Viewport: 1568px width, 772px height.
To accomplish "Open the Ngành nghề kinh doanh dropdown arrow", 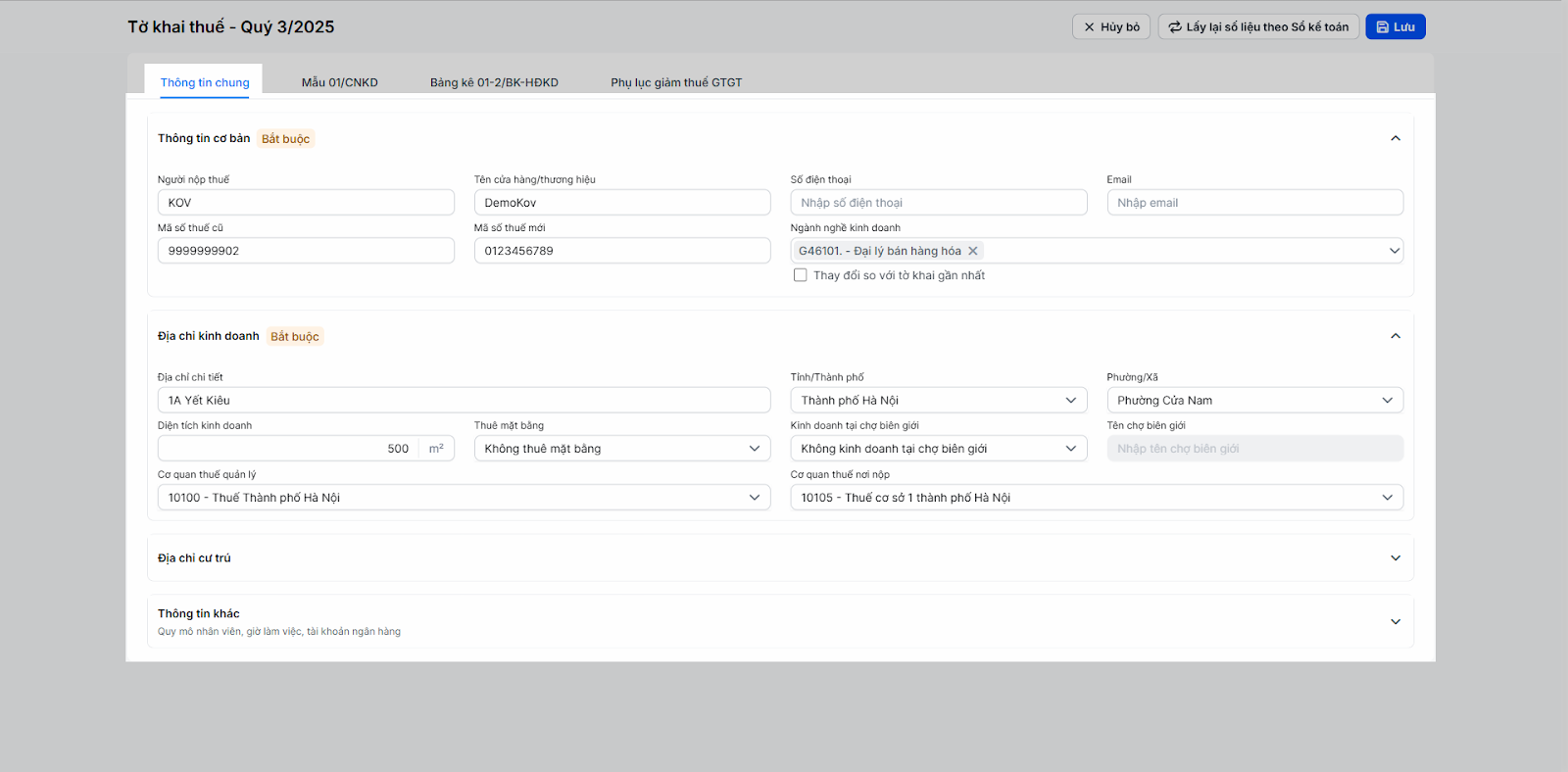I will click(1395, 251).
